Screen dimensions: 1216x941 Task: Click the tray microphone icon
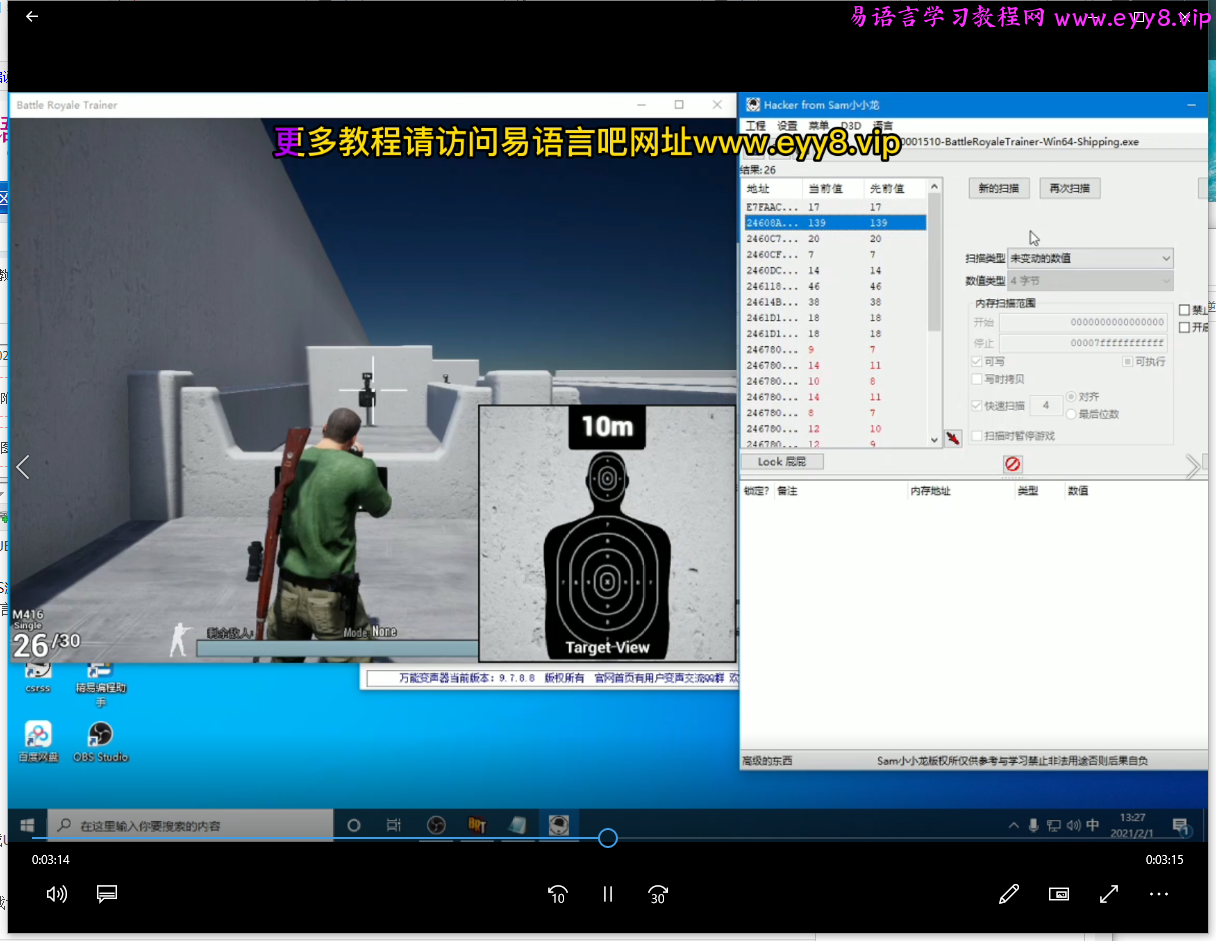click(x=1033, y=825)
